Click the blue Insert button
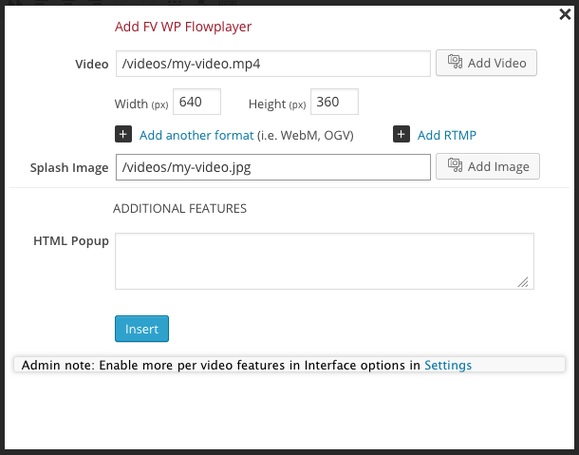The image size is (579, 455). [142, 329]
